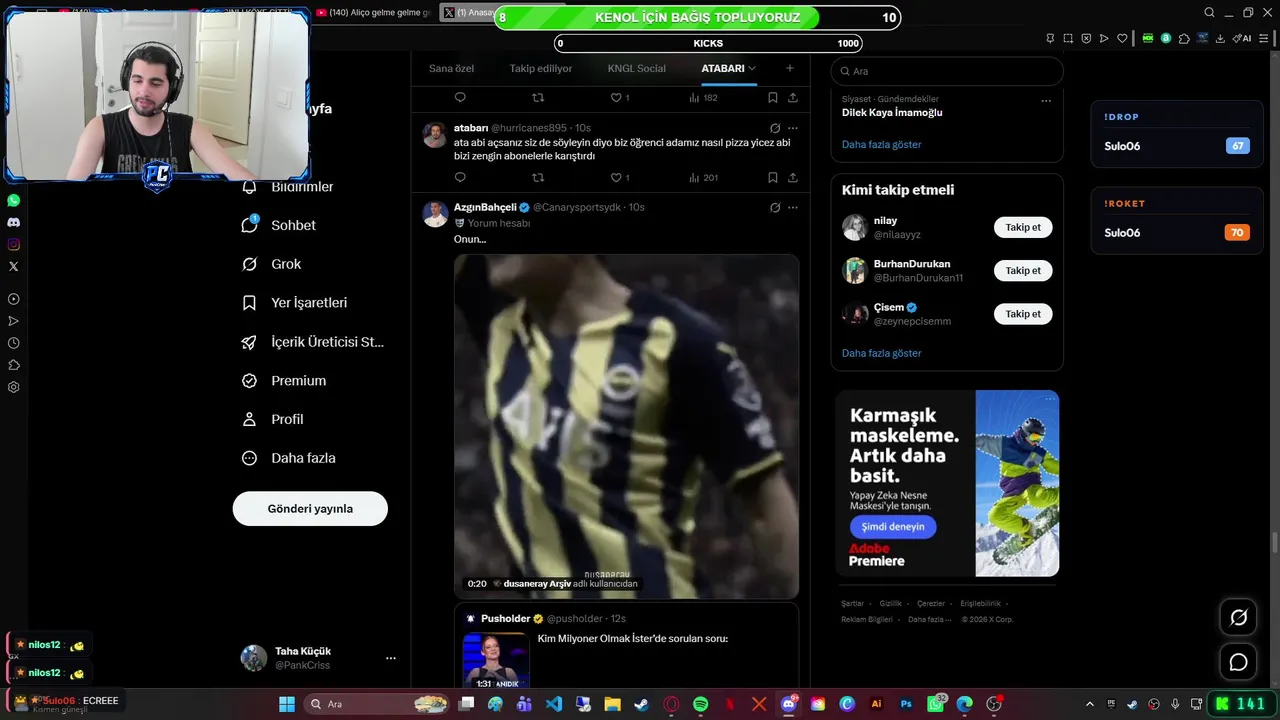Open the Gizlilik footer link

tap(891, 604)
